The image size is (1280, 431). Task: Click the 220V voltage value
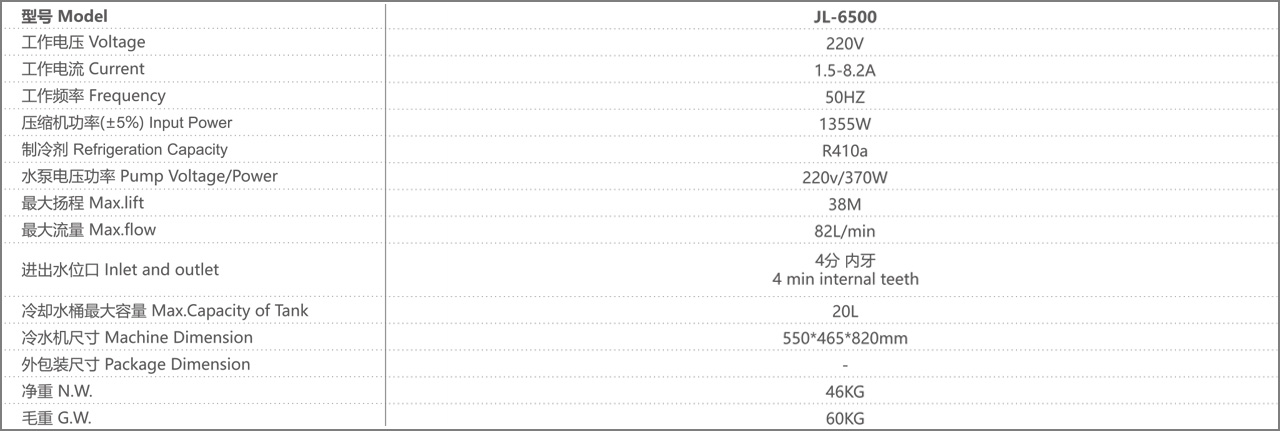(x=845, y=43)
